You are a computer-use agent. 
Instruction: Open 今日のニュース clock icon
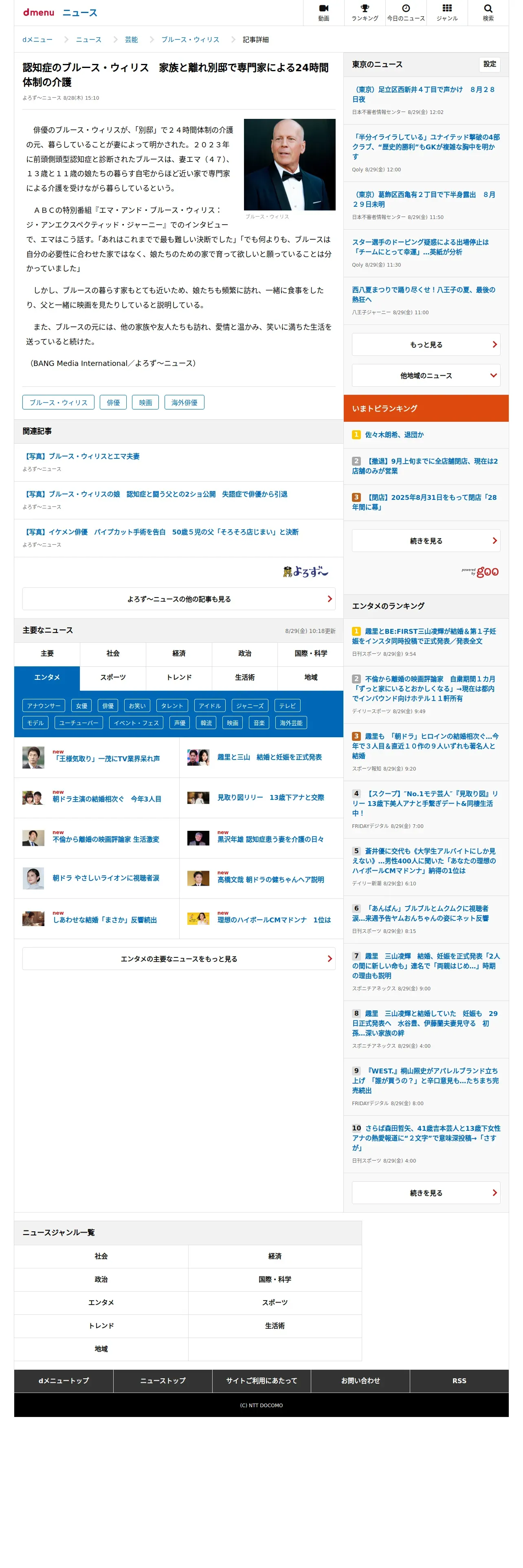[406, 12]
